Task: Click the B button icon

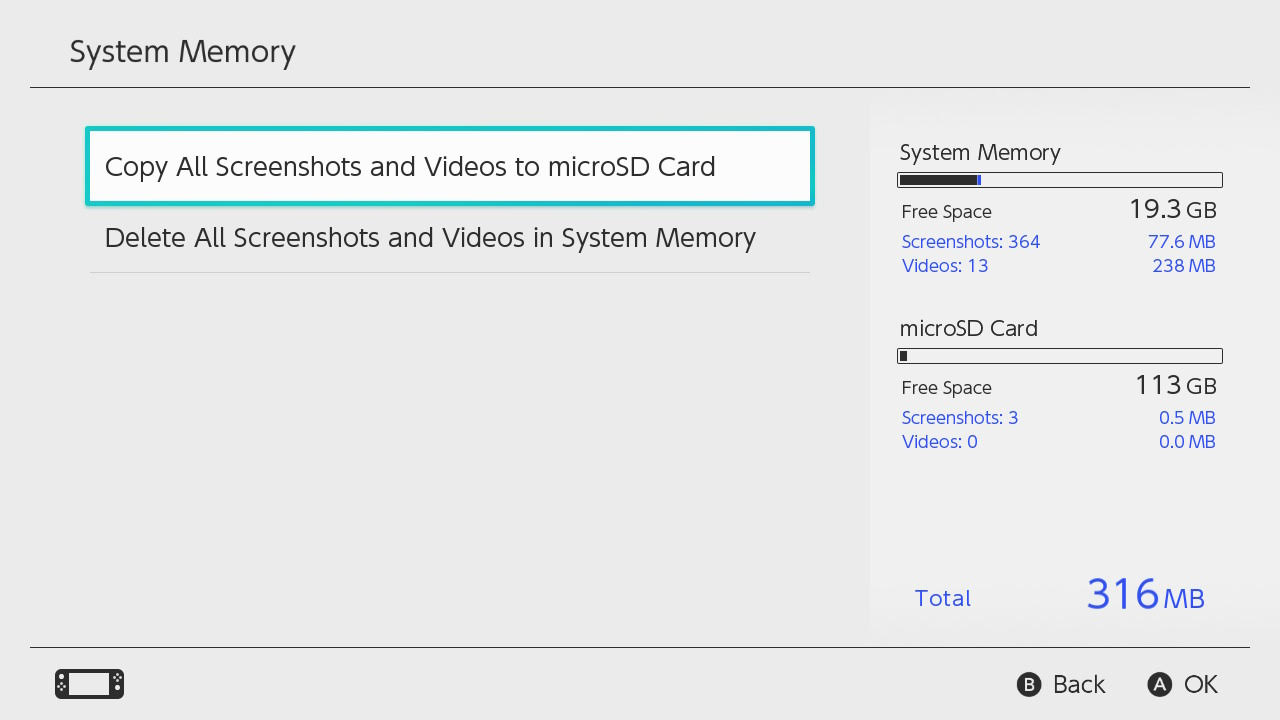Action: point(1029,684)
